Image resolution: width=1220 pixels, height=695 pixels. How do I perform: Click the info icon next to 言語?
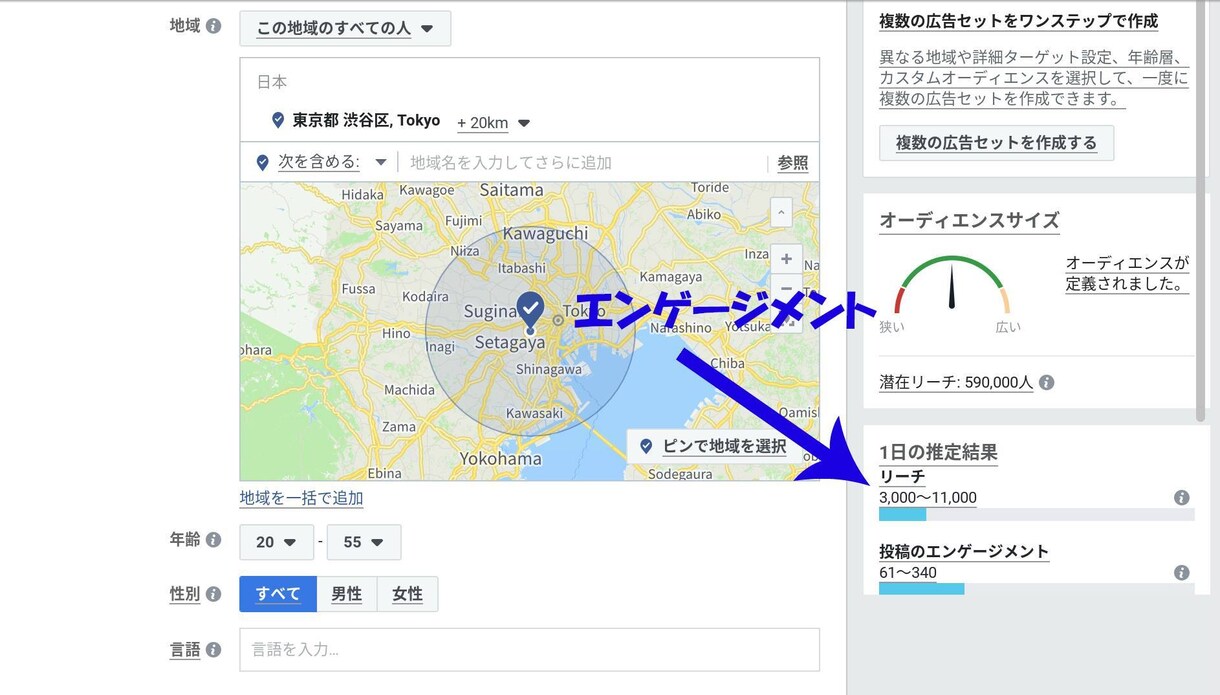click(x=213, y=650)
